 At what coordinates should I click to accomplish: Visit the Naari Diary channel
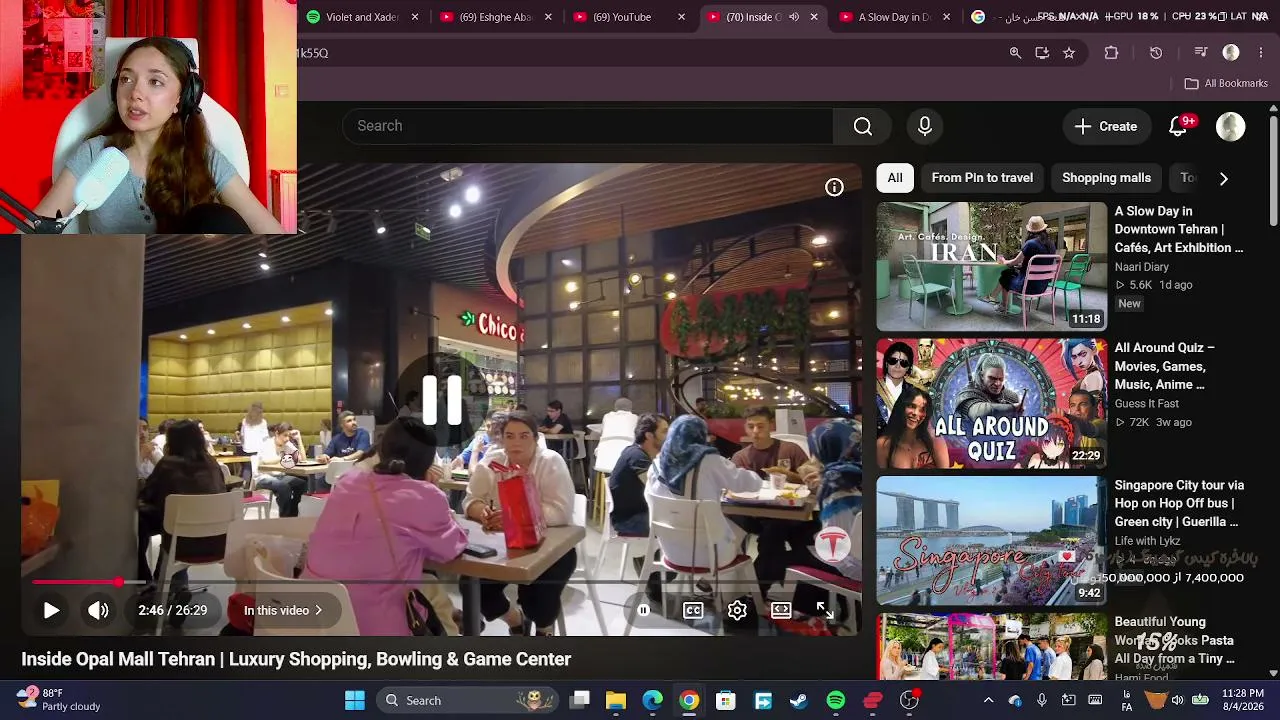point(1142,267)
